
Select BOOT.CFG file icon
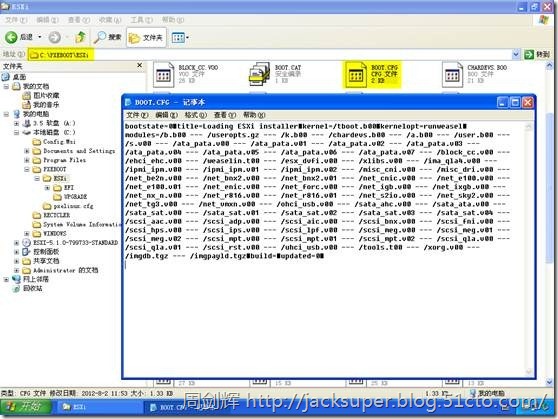356,75
